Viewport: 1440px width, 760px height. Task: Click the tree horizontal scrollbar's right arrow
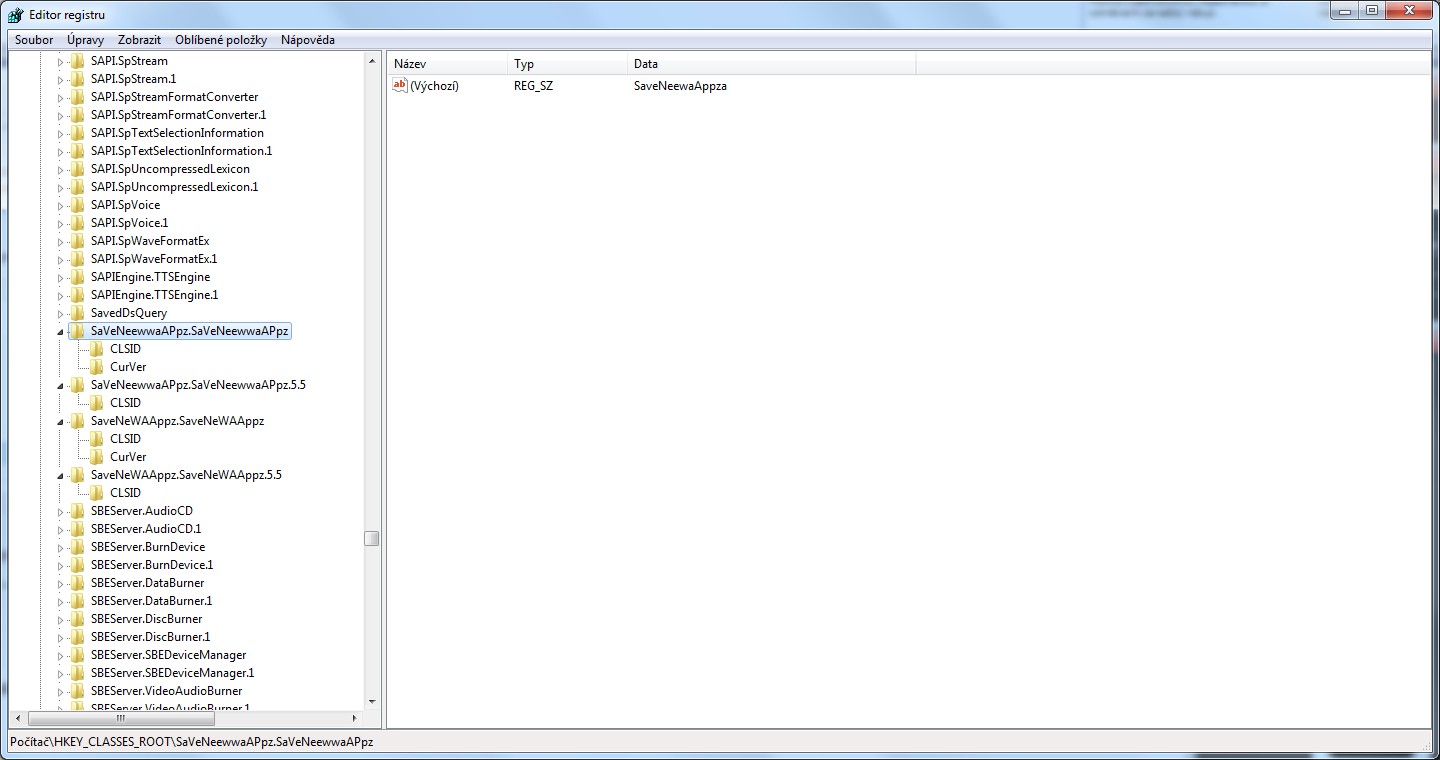pos(355,718)
